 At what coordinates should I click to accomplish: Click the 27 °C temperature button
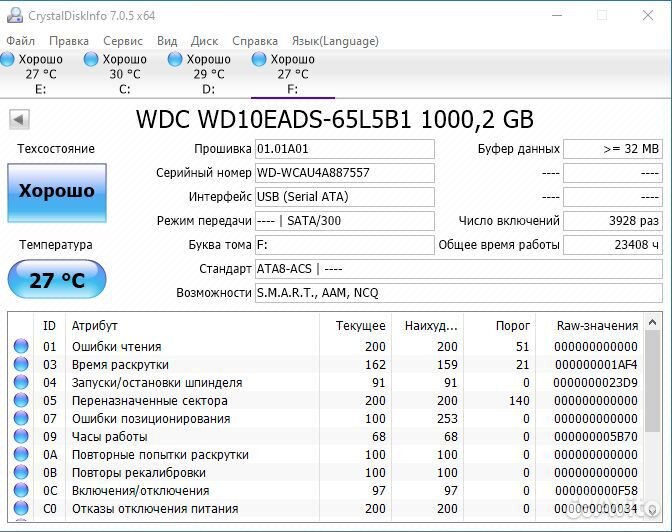(x=57, y=279)
